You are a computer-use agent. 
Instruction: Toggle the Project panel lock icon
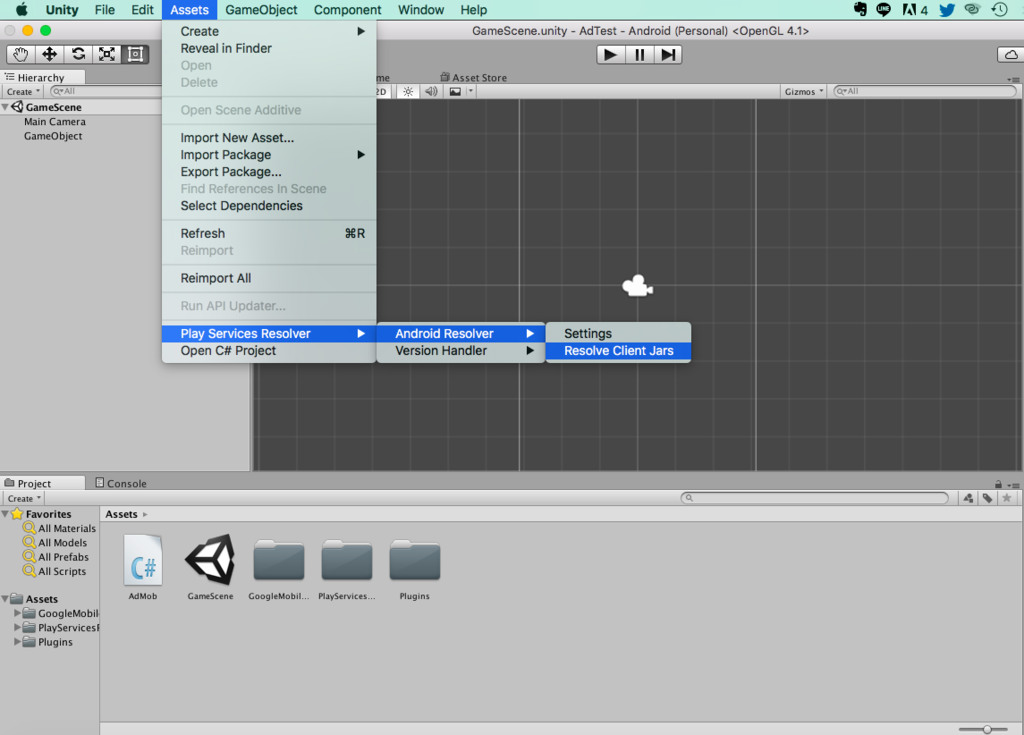pyautogui.click(x=998, y=484)
